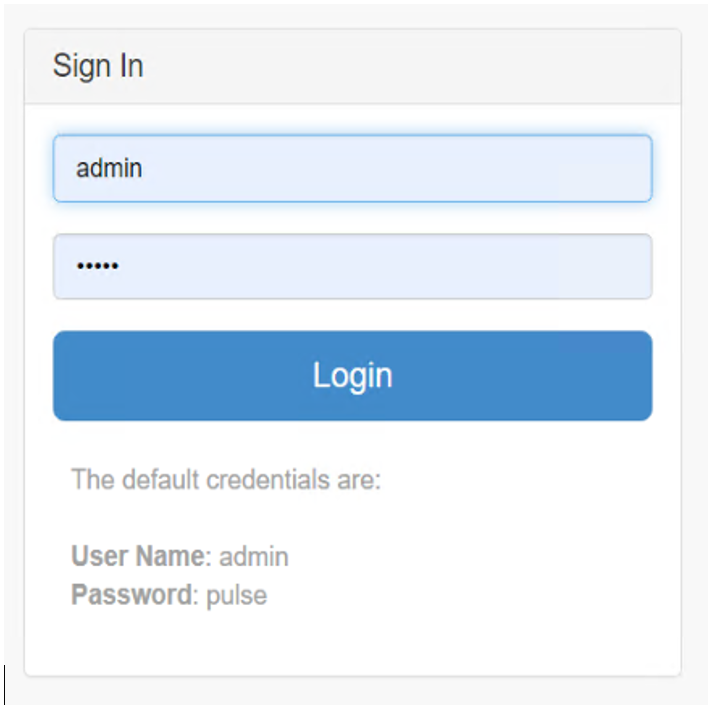Click the bold User Name label
The image size is (714, 705).
[x=137, y=556]
